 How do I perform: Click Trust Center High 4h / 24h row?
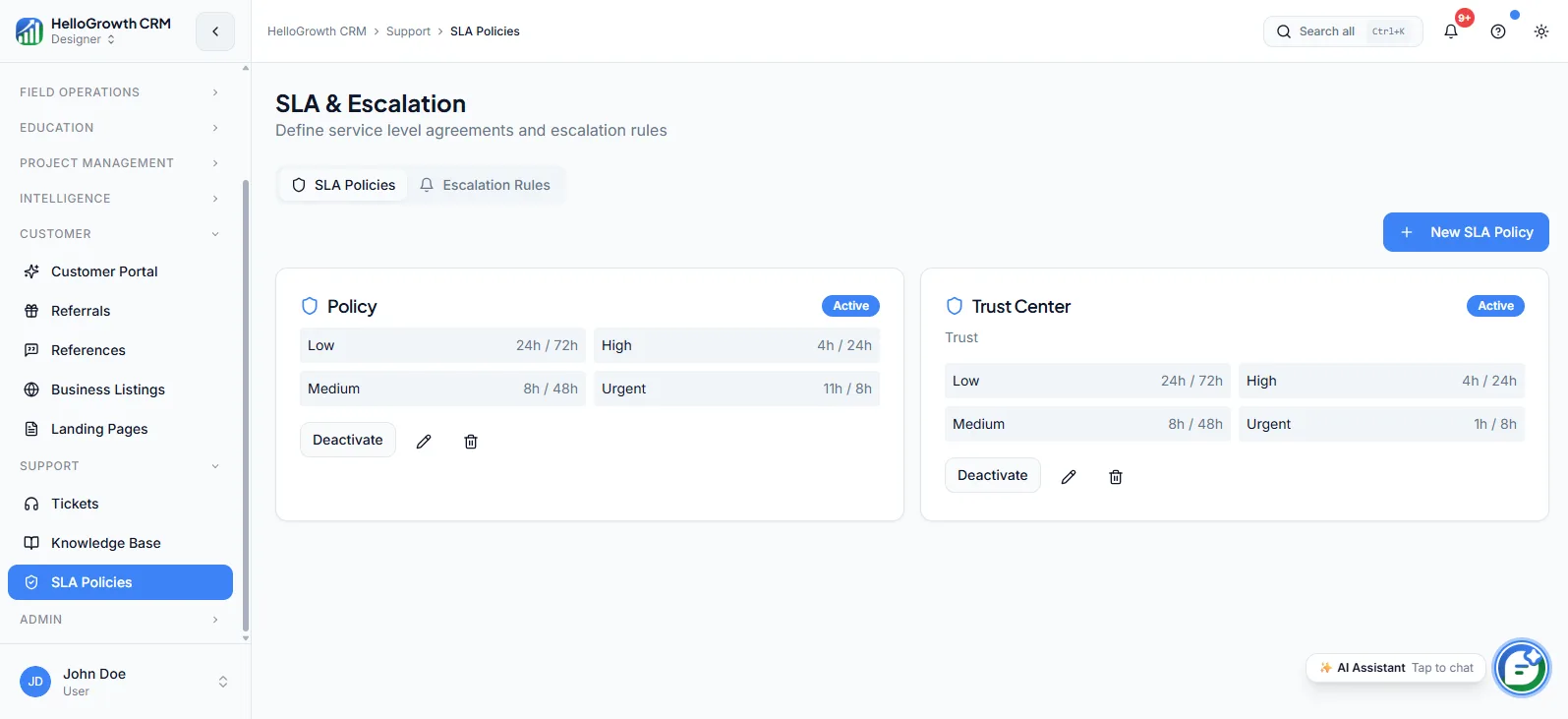(1381, 381)
